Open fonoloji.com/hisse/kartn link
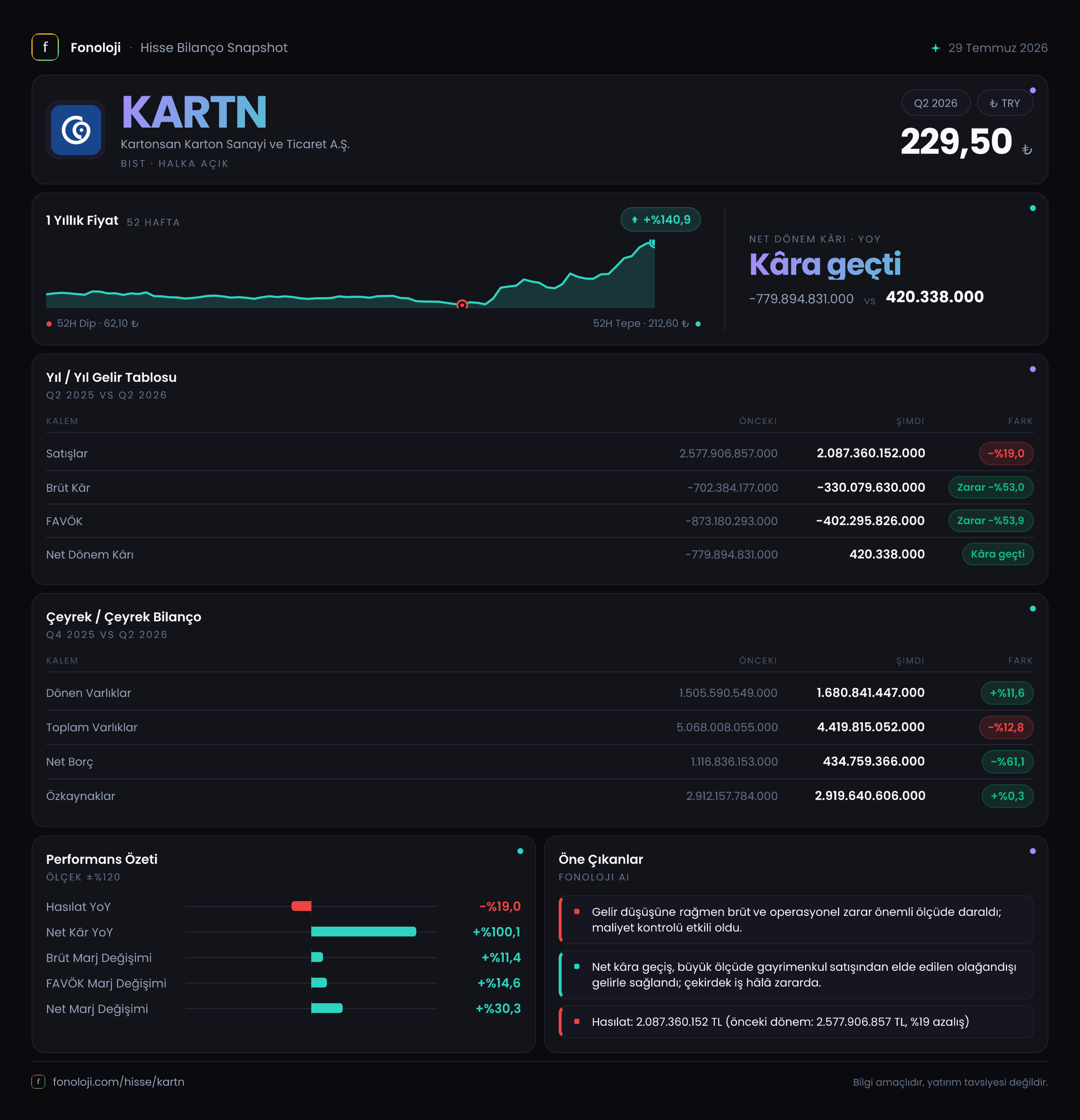Image resolution: width=1080 pixels, height=1120 pixels. (x=118, y=1082)
